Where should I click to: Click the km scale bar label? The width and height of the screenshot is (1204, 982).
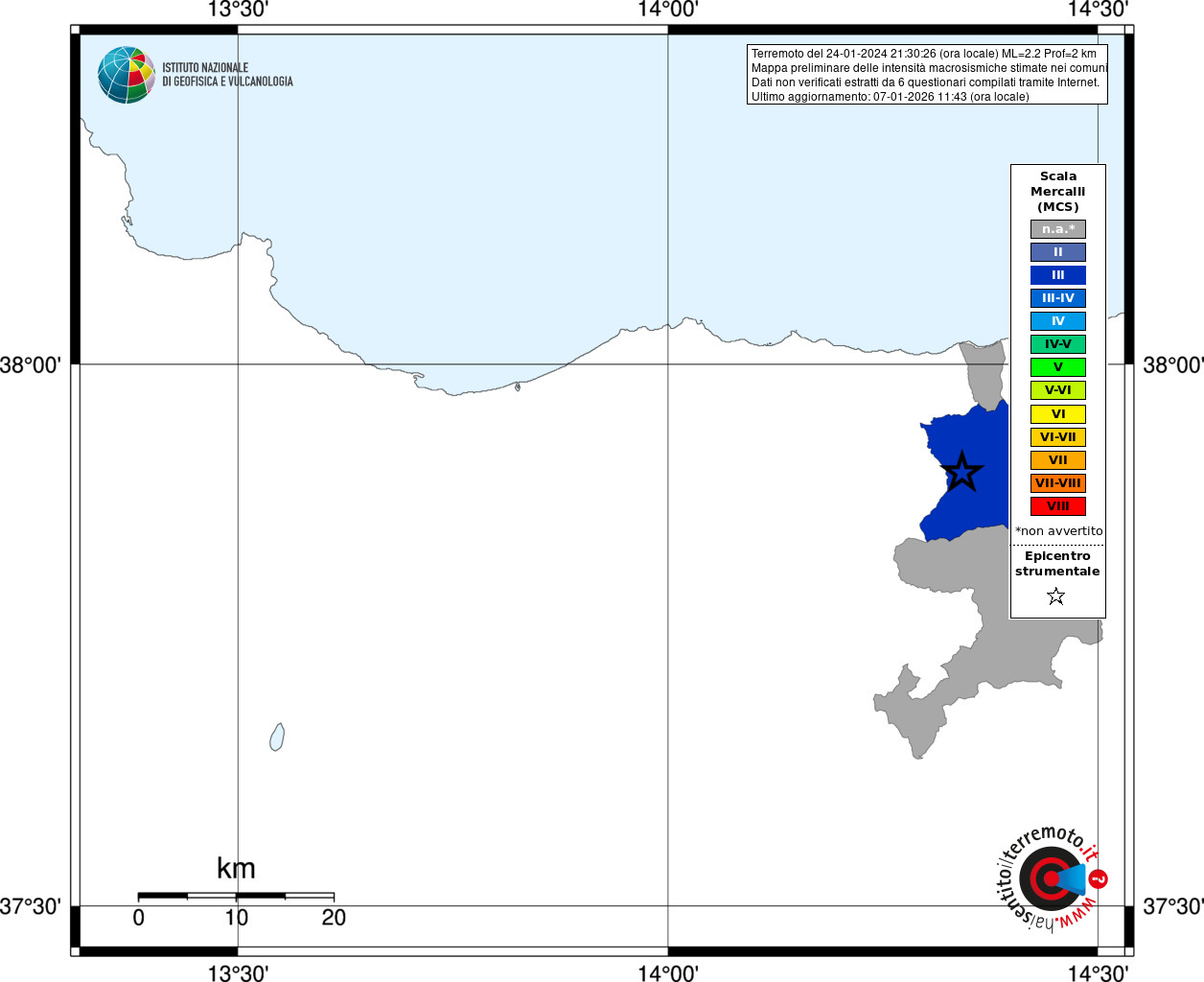click(236, 868)
